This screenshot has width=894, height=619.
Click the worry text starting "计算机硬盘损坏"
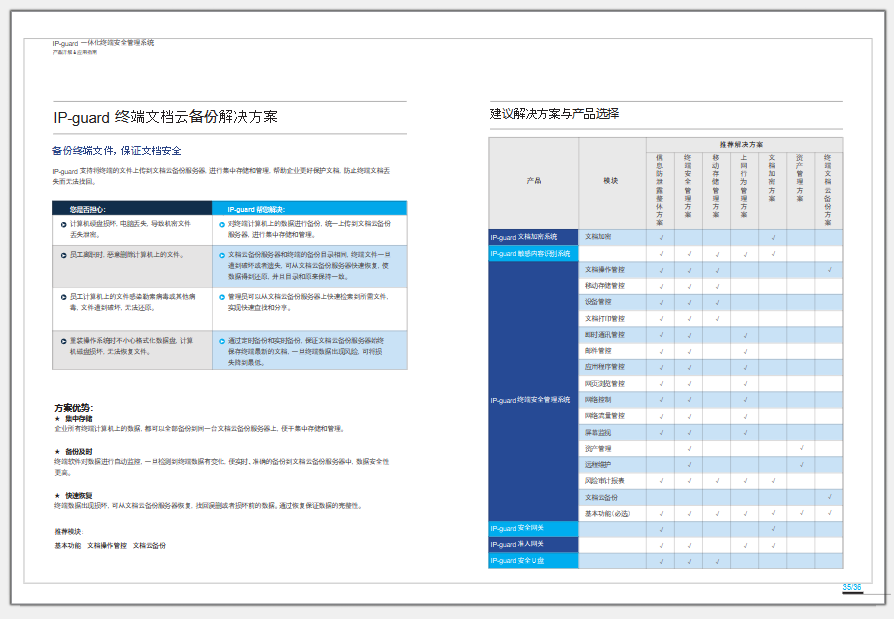pos(131,229)
